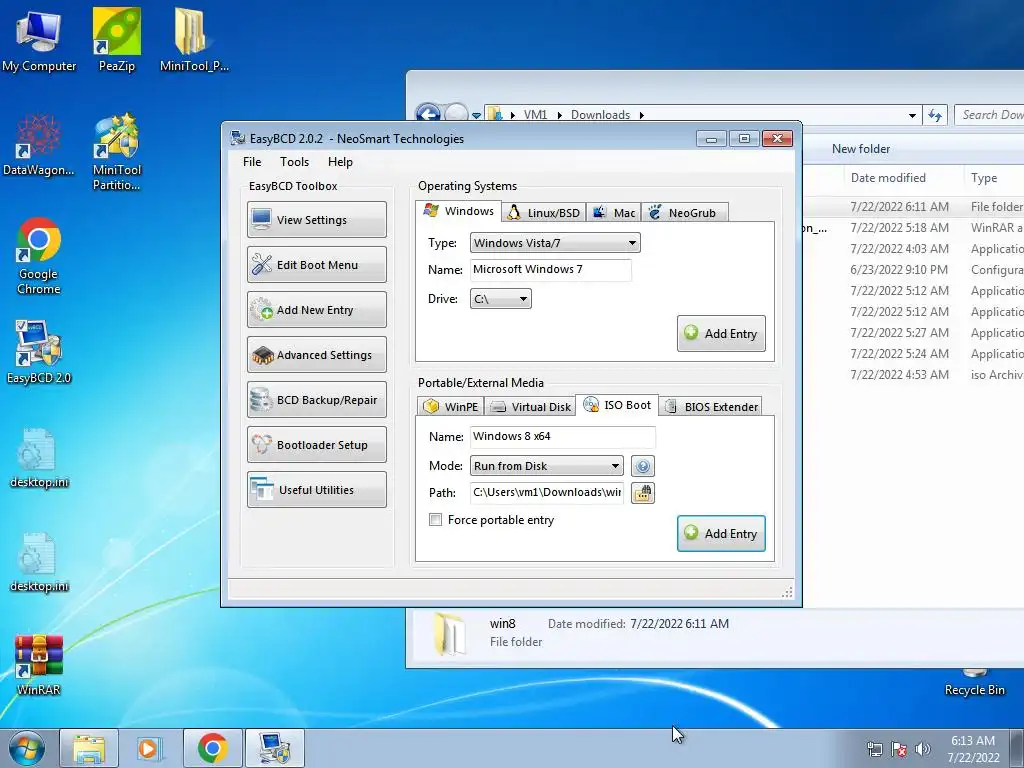Enable Force portable entry checkbox
Image resolution: width=1024 pixels, height=768 pixels.
point(435,520)
